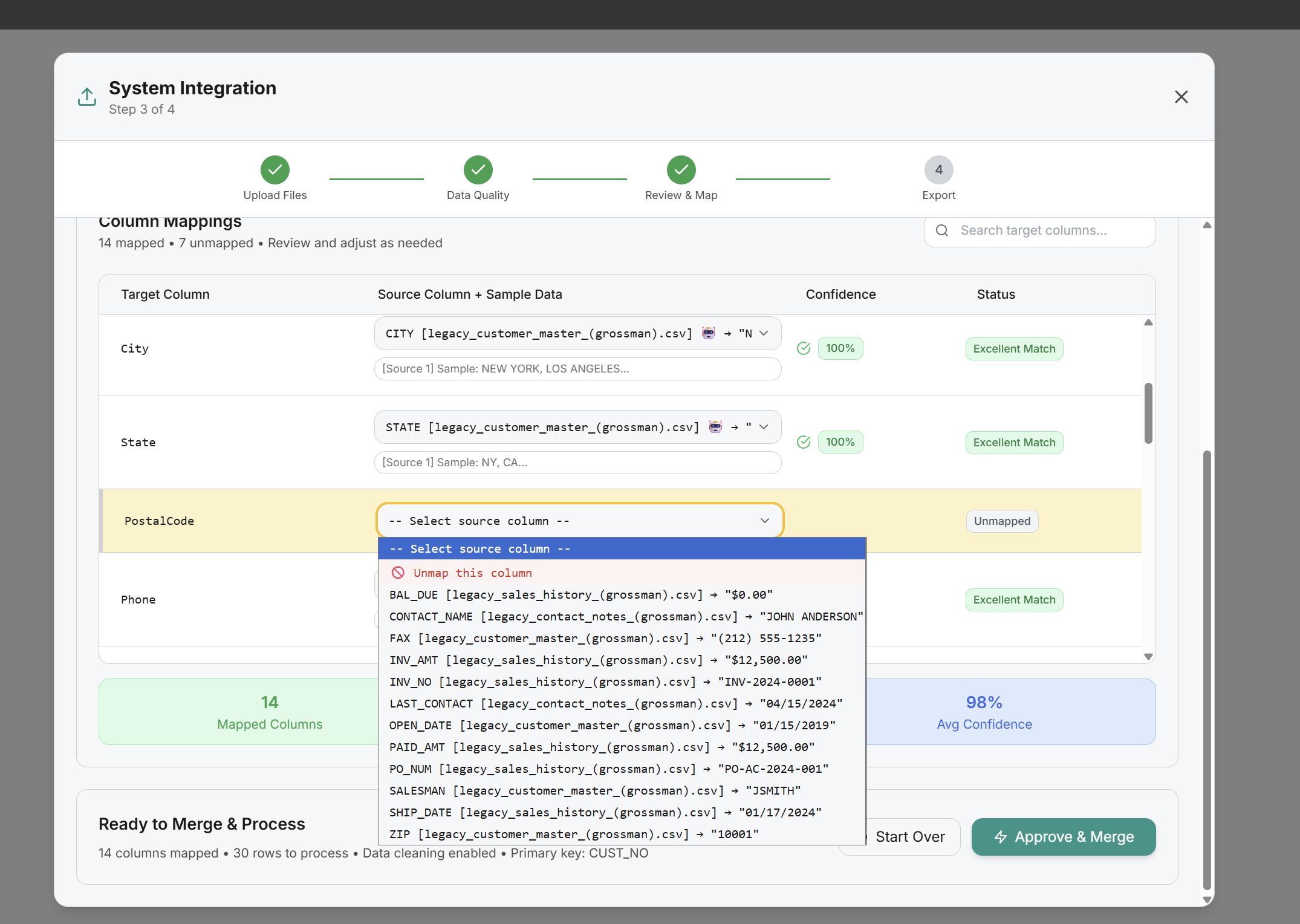Click the Upload Files step checkmark
This screenshot has width=1300, height=924.
[275, 170]
